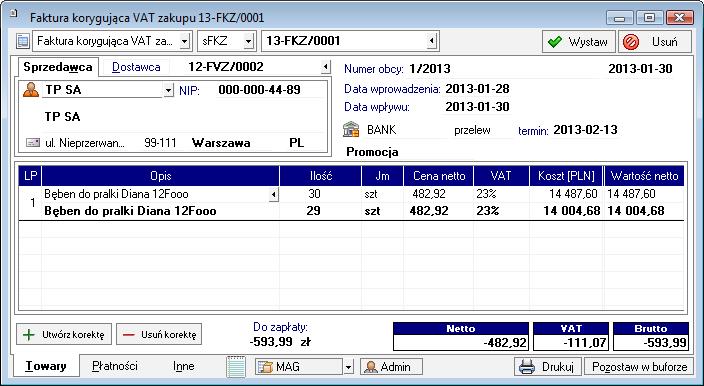Click the BANK label

point(382,130)
